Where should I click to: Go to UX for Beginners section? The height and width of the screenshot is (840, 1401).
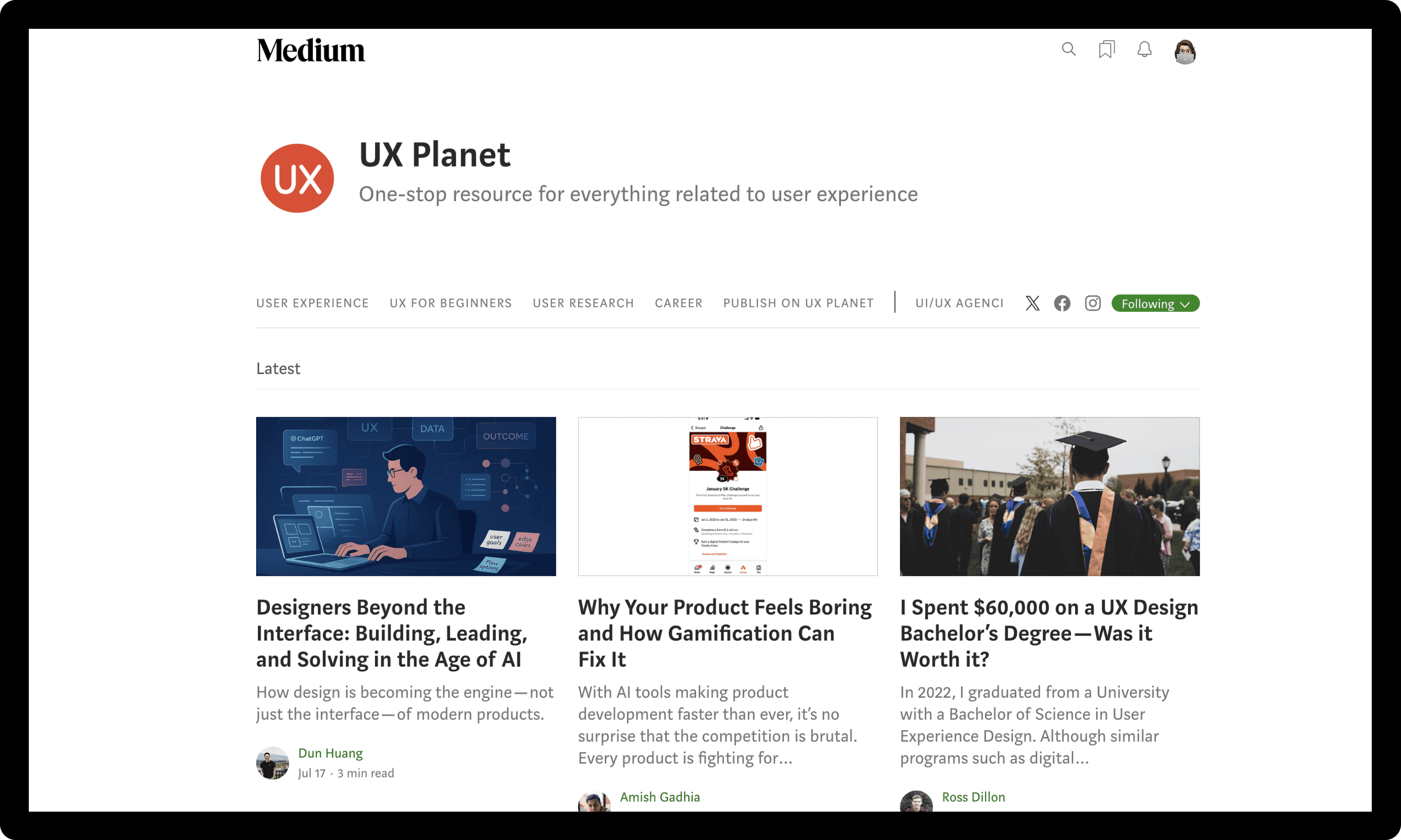click(x=451, y=303)
